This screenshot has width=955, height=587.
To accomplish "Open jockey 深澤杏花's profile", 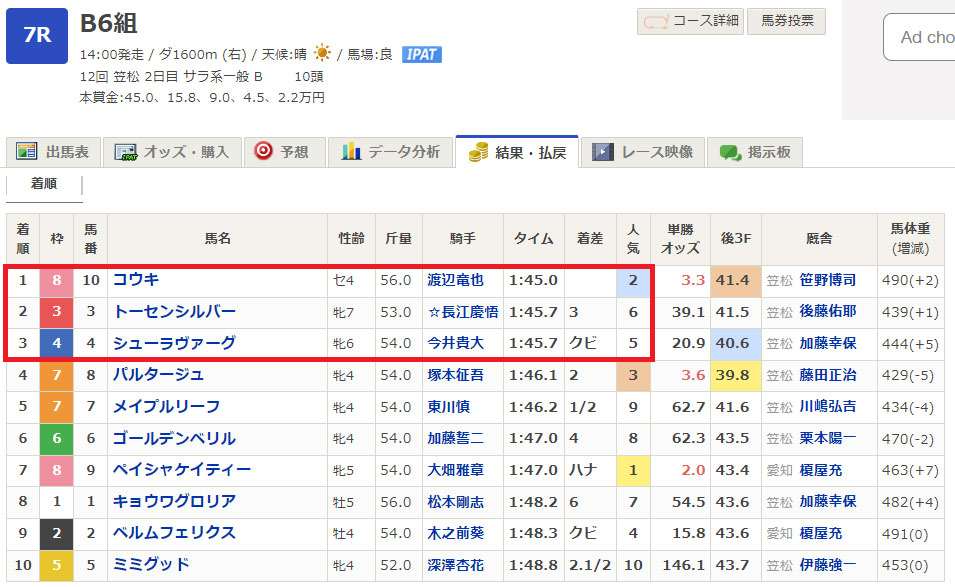I will (455, 565).
